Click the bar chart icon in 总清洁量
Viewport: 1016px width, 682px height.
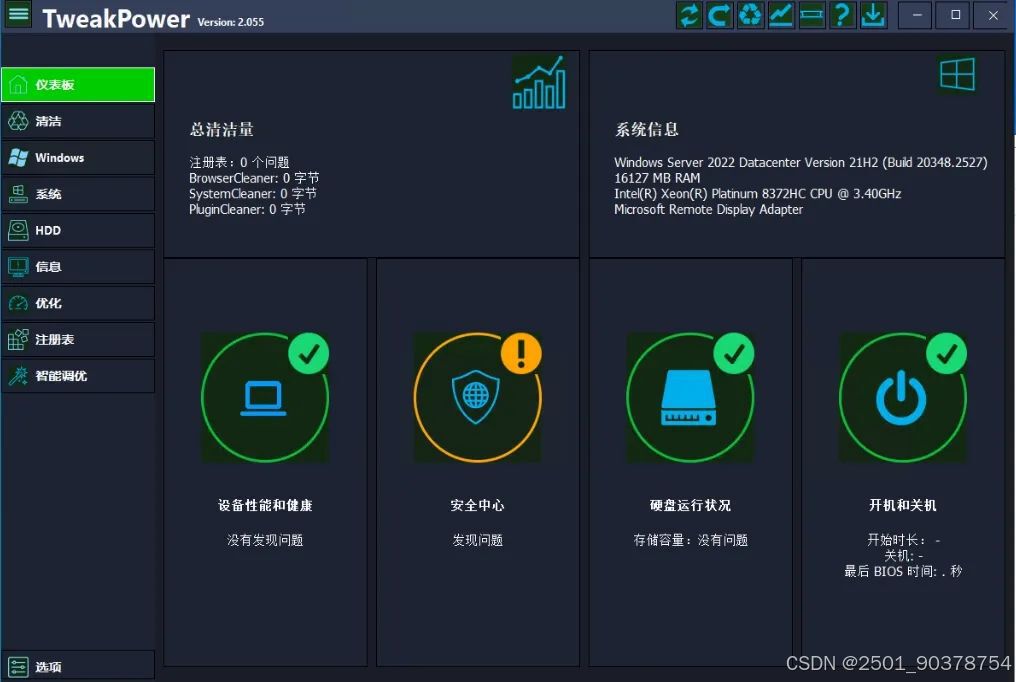(539, 82)
